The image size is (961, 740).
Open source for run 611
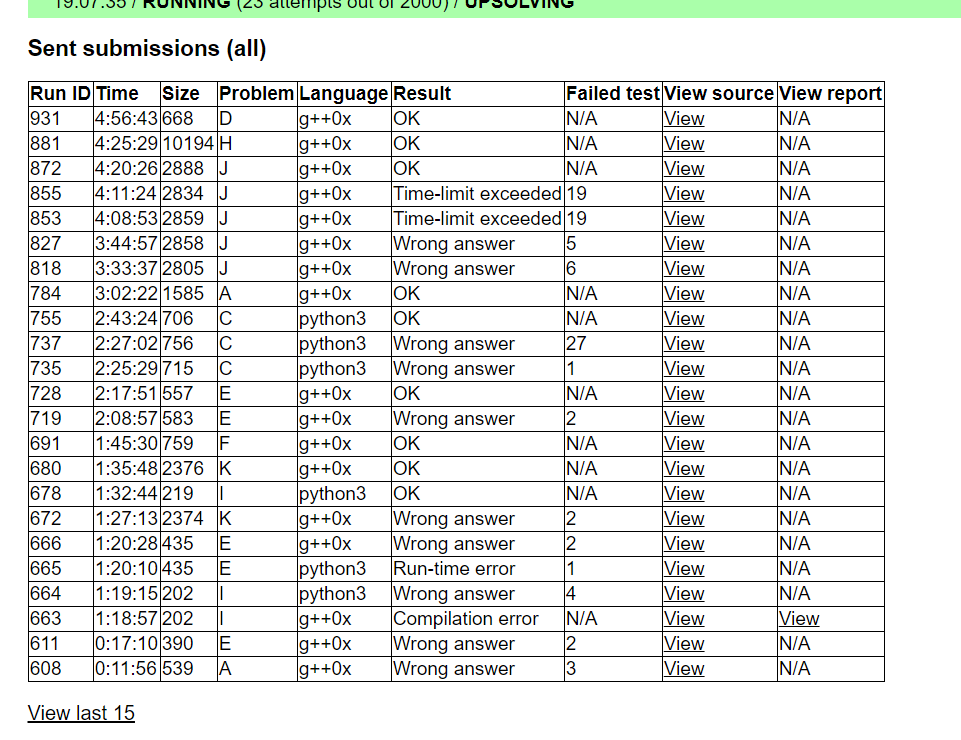[684, 644]
